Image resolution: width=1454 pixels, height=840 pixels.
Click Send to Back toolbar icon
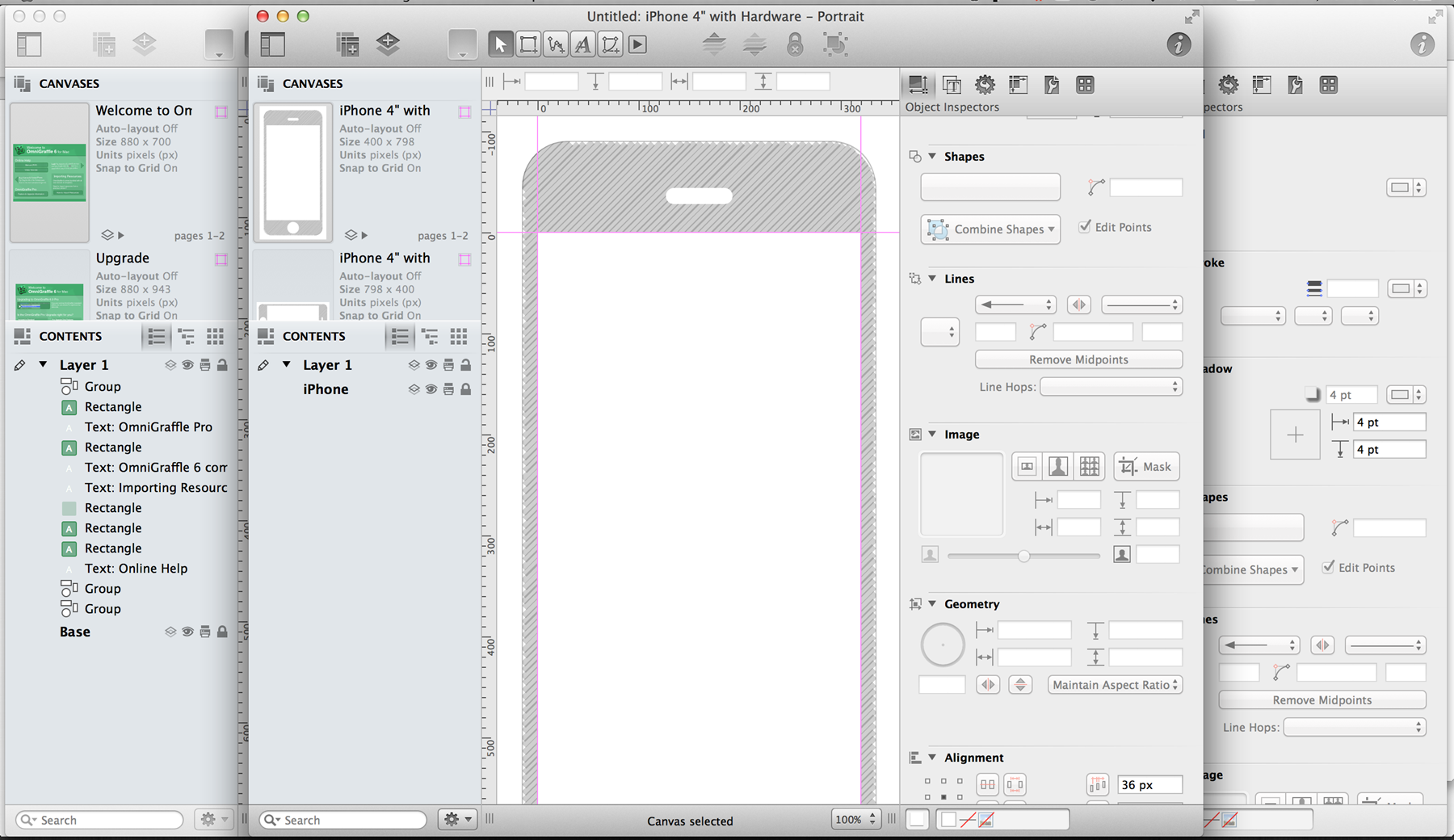click(754, 44)
